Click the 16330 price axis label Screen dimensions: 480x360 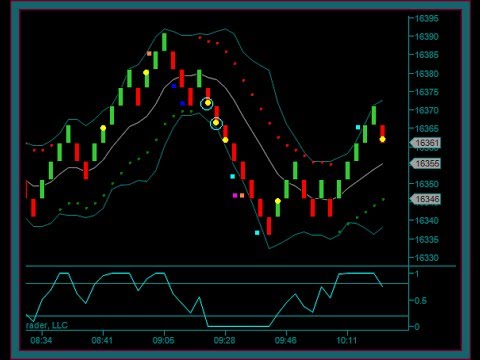coord(426,258)
